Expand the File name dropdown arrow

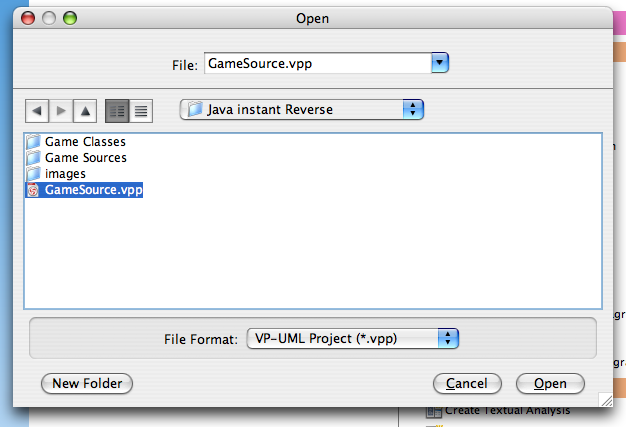tap(440, 63)
